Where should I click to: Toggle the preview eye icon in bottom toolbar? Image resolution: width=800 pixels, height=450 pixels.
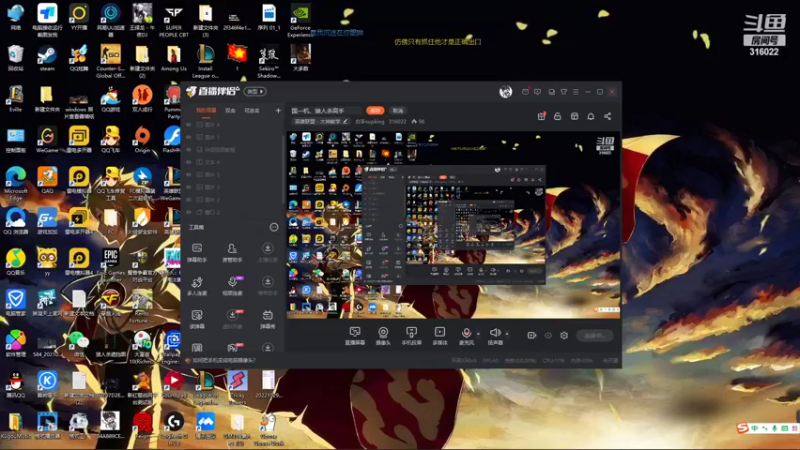pyautogui.click(x=548, y=335)
